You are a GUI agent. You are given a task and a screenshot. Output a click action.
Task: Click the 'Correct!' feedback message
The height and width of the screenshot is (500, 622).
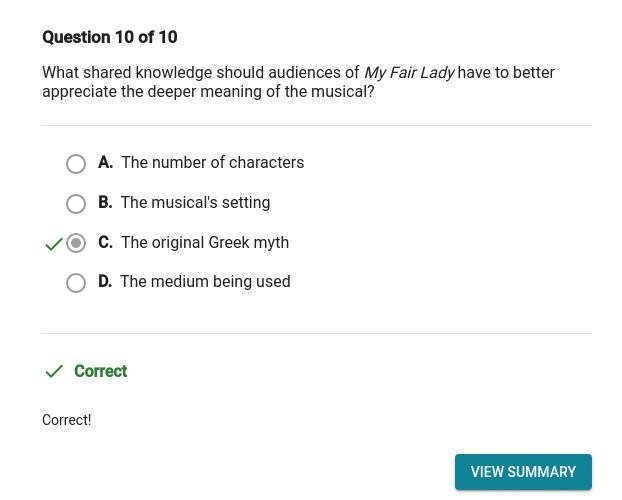point(66,421)
